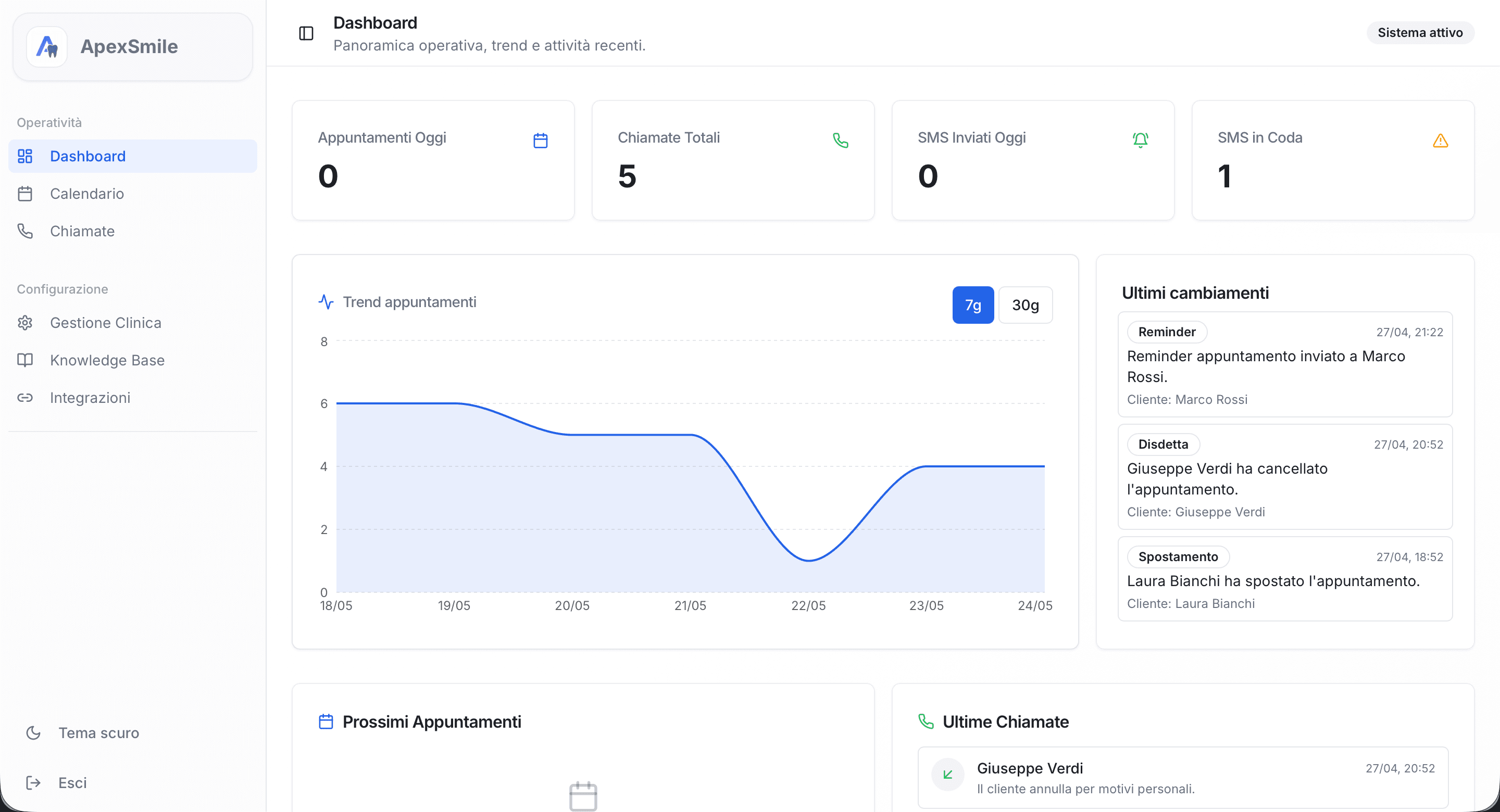Open the Reminder change entry for Marco Rossi
Screen dimensions: 1500x812
click(1285, 364)
